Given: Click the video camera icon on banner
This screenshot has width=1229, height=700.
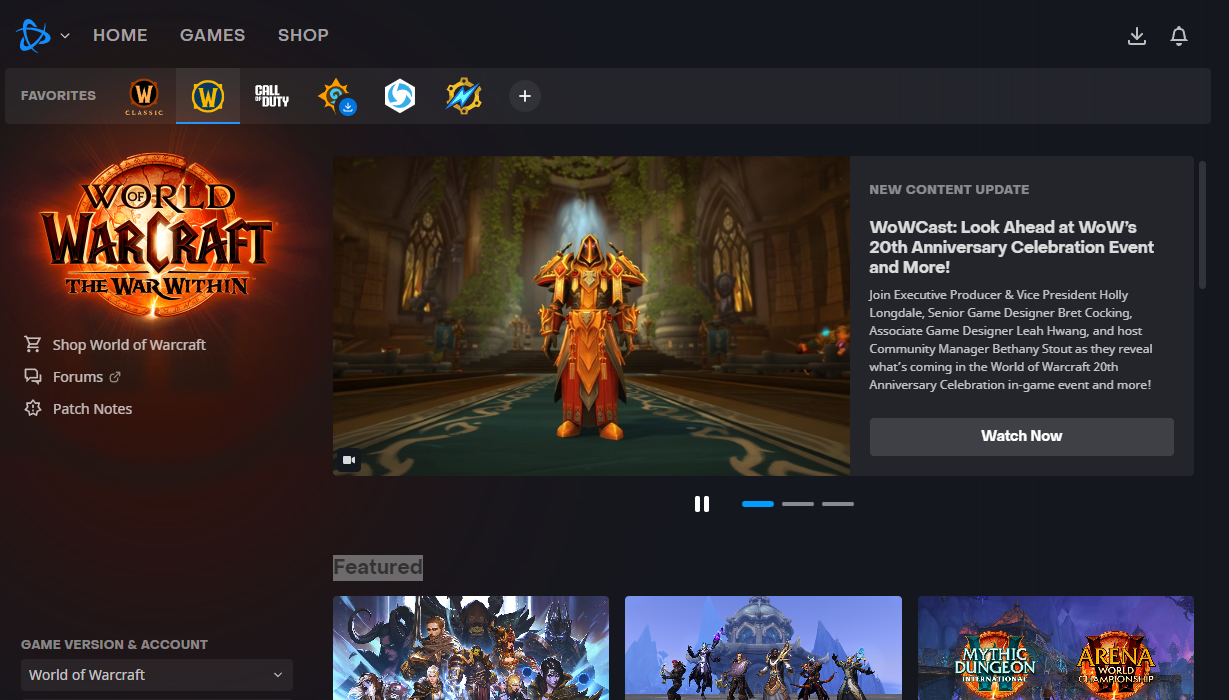Looking at the screenshot, I should coord(348,460).
